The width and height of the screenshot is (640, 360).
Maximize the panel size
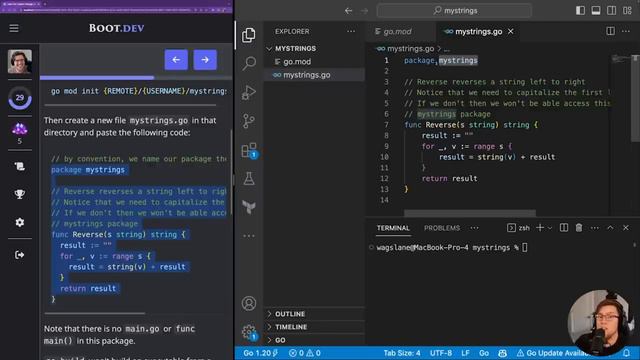[x=610, y=228]
